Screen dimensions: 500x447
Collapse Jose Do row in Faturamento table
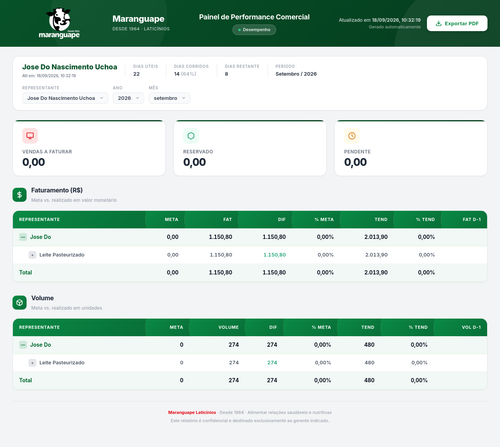23,237
